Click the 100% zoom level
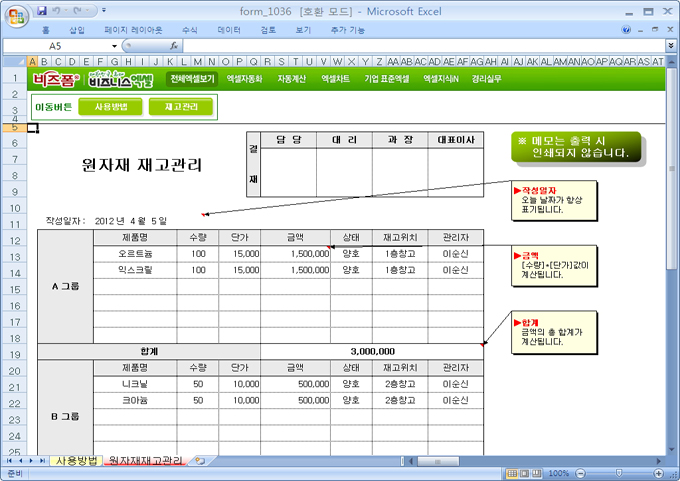 pyautogui.click(x=559, y=473)
